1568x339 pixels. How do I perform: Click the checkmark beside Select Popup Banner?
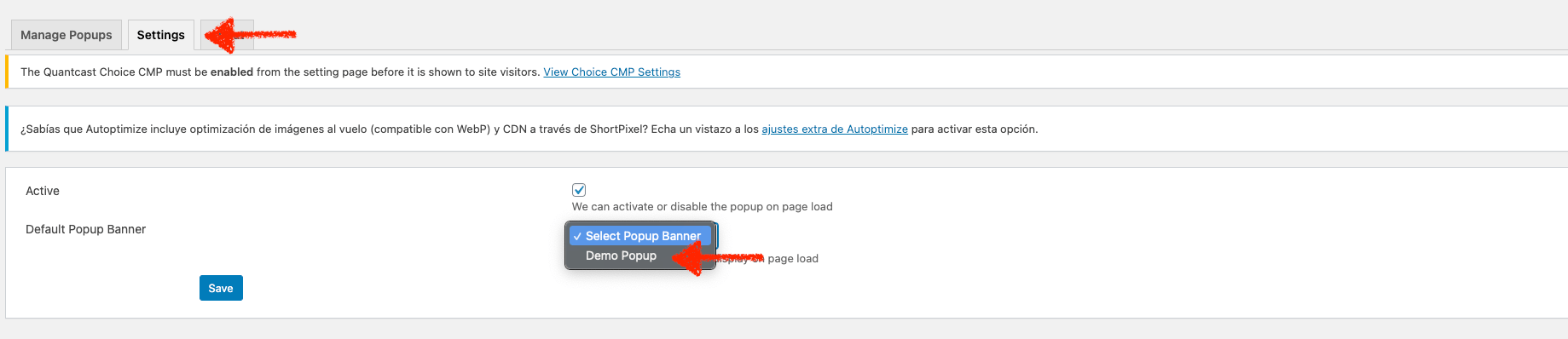pos(577,236)
